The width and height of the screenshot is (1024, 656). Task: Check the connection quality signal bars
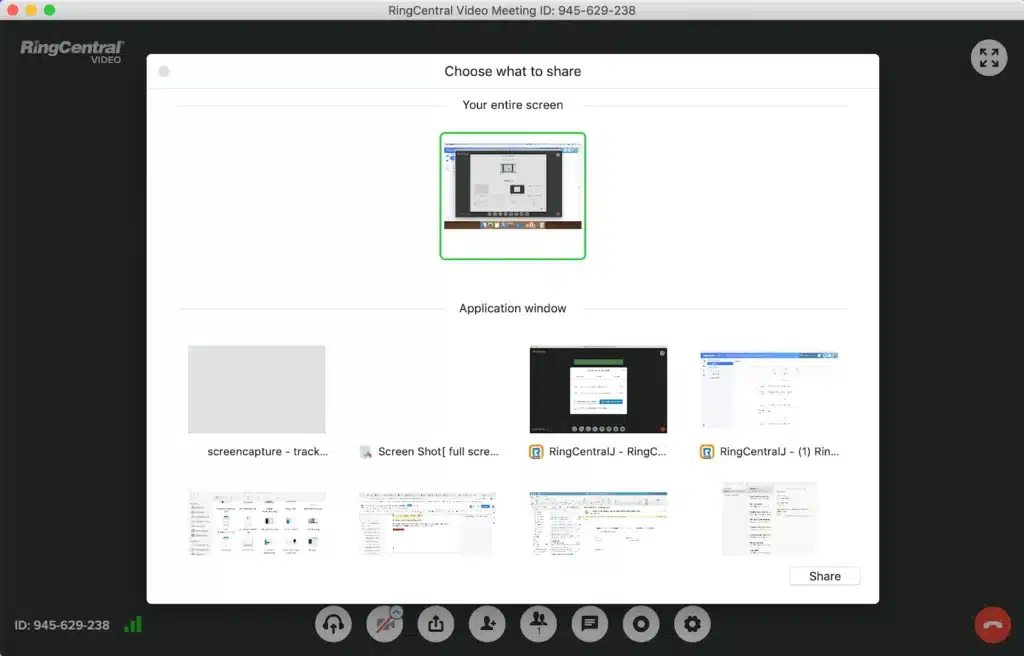(133, 624)
